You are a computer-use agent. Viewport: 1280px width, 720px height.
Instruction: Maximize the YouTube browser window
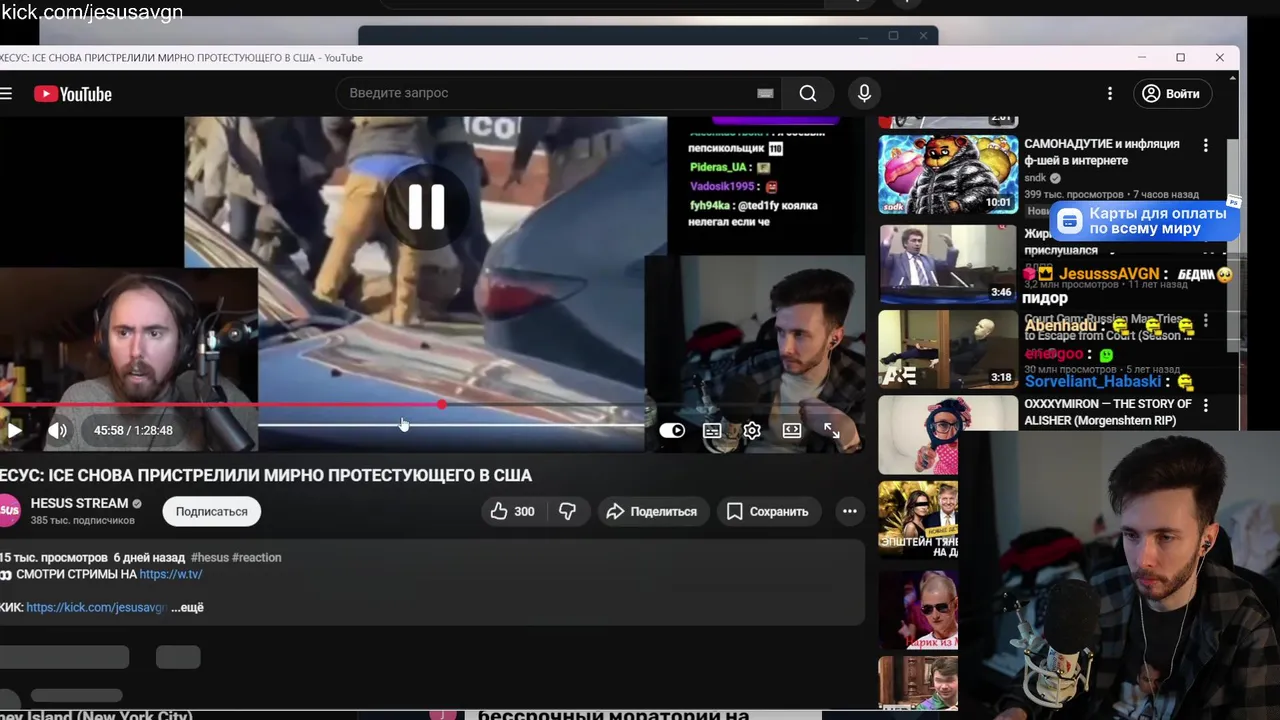(x=1180, y=58)
